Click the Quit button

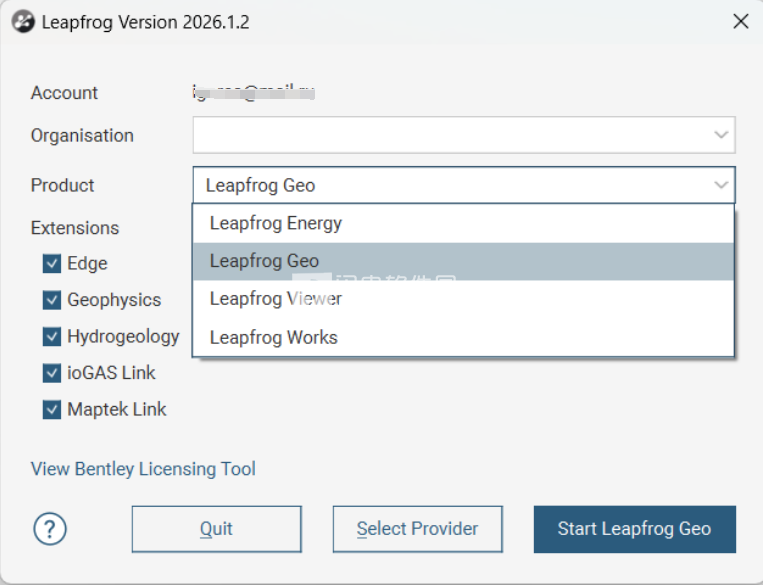click(217, 529)
